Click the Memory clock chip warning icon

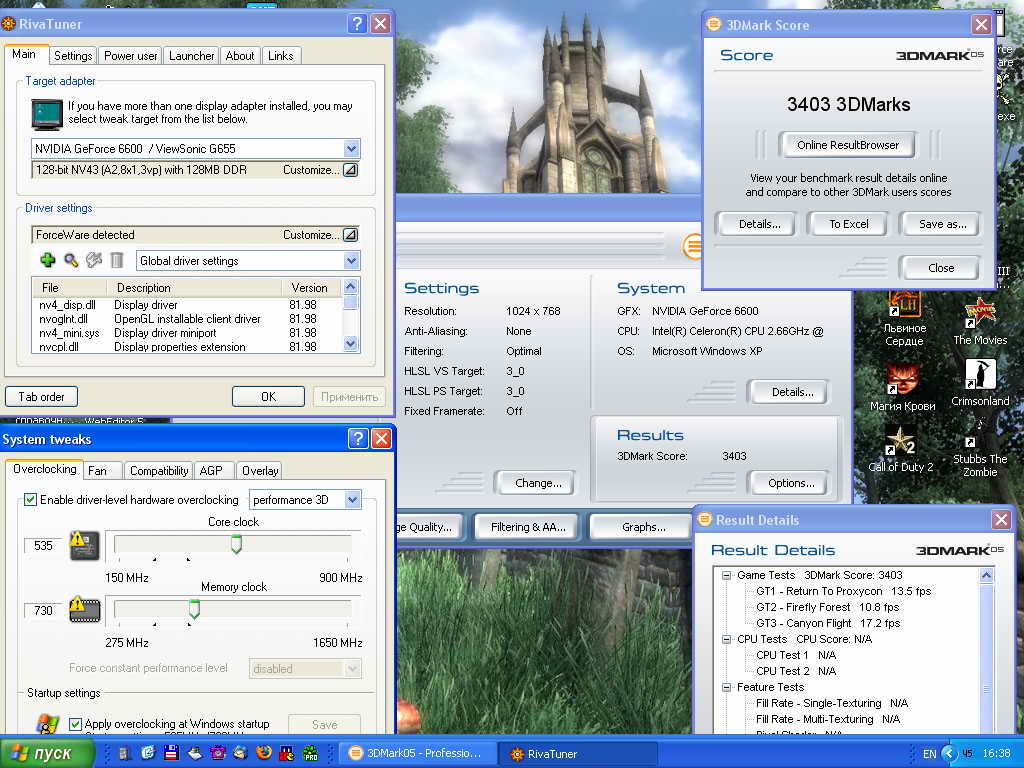click(x=85, y=609)
